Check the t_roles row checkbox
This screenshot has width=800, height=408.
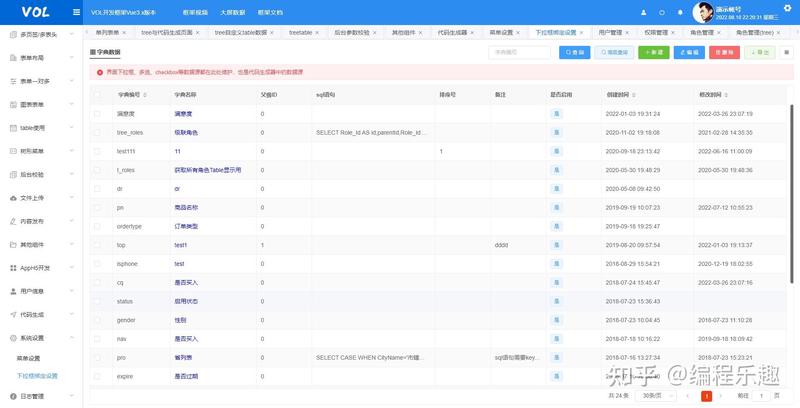pos(97,170)
